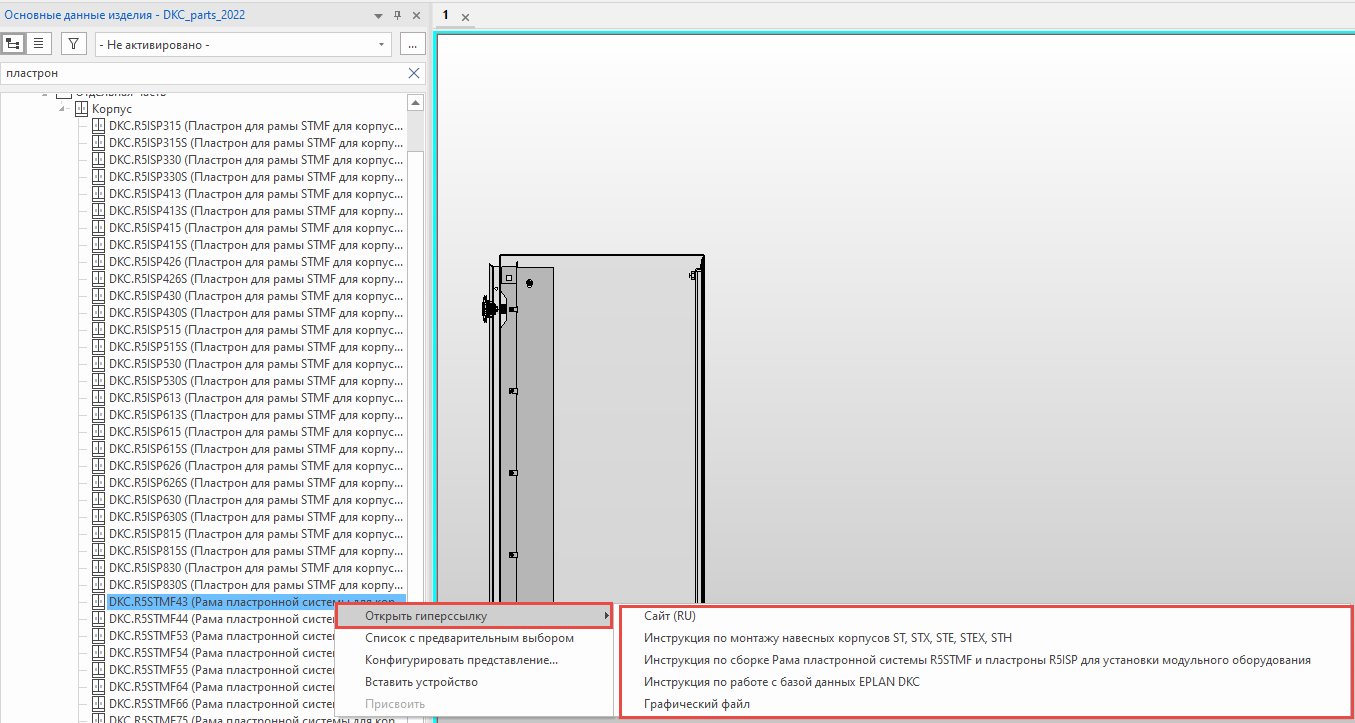Select part DKC.R5ISP530S in tree
1355x723 pixels.
(256, 381)
